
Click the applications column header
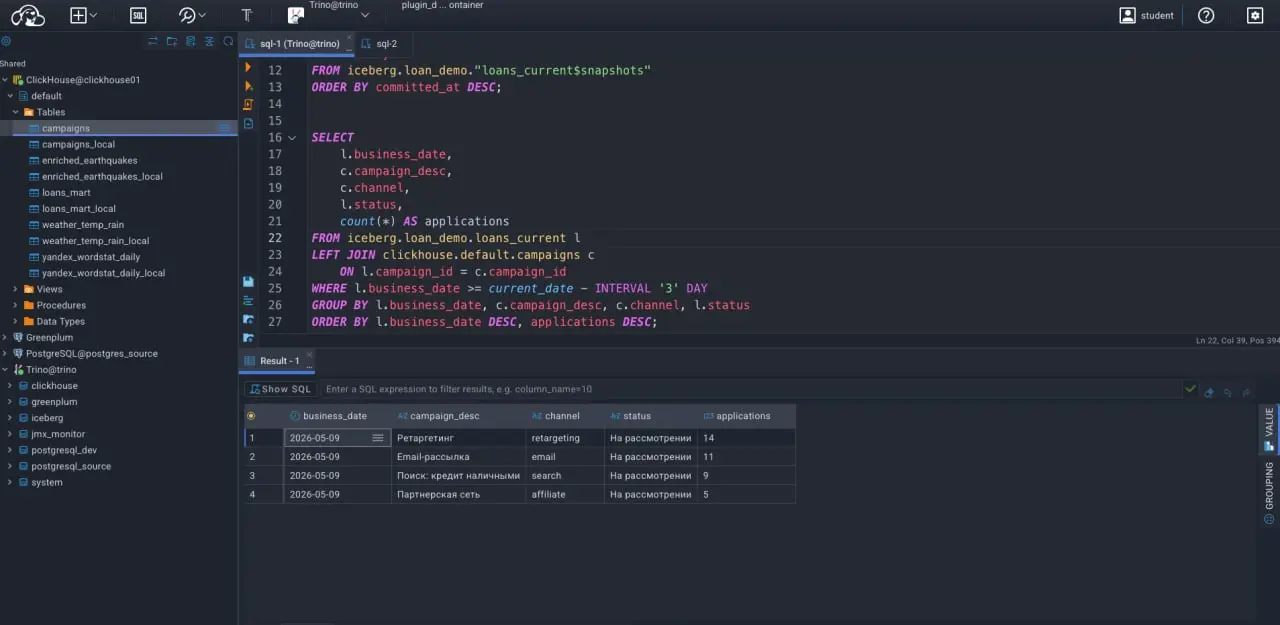pyautogui.click(x=744, y=416)
